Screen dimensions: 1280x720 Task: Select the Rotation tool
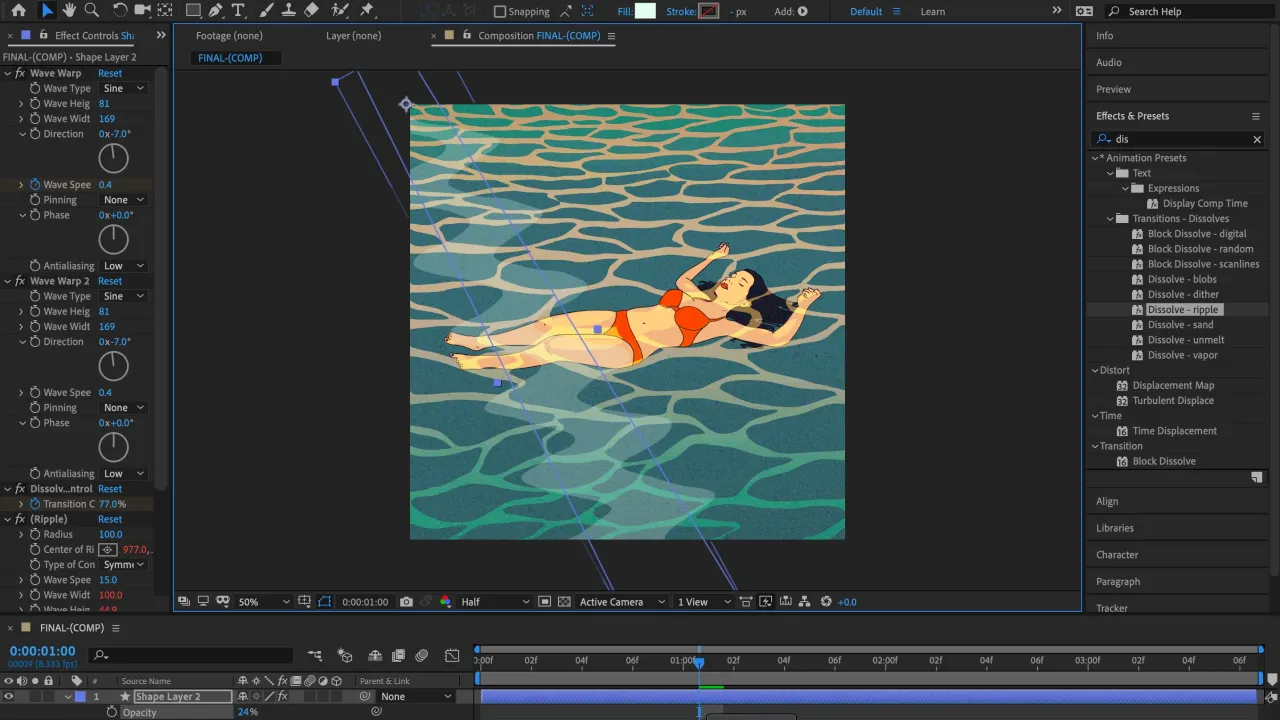click(120, 11)
